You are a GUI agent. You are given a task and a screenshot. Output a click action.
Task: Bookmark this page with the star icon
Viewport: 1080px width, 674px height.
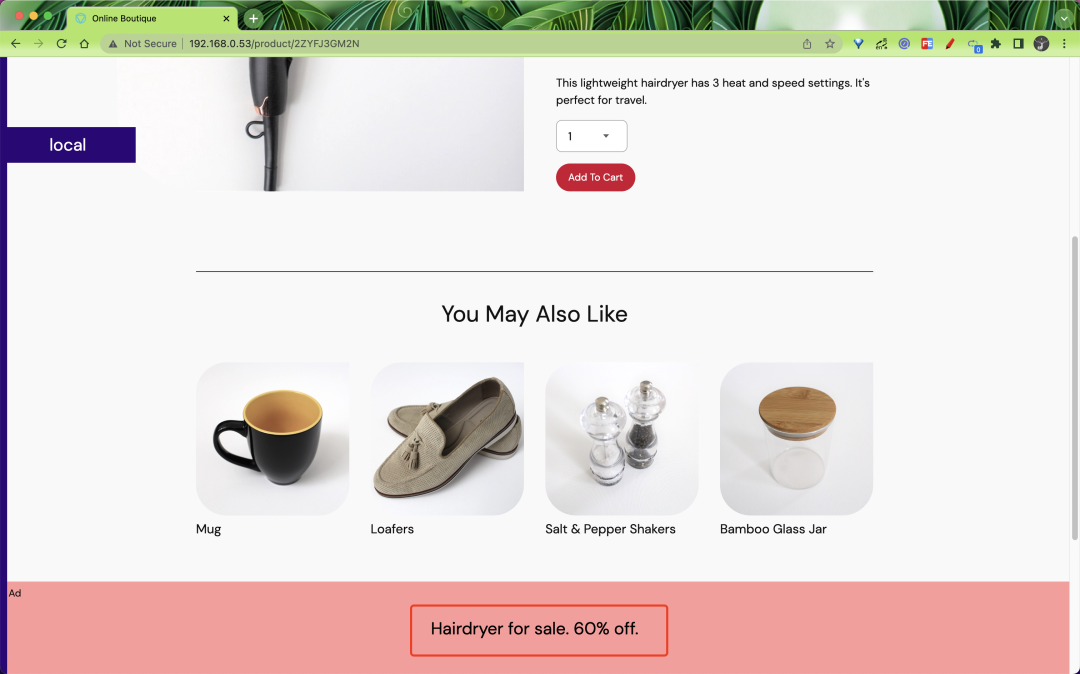[x=830, y=43]
